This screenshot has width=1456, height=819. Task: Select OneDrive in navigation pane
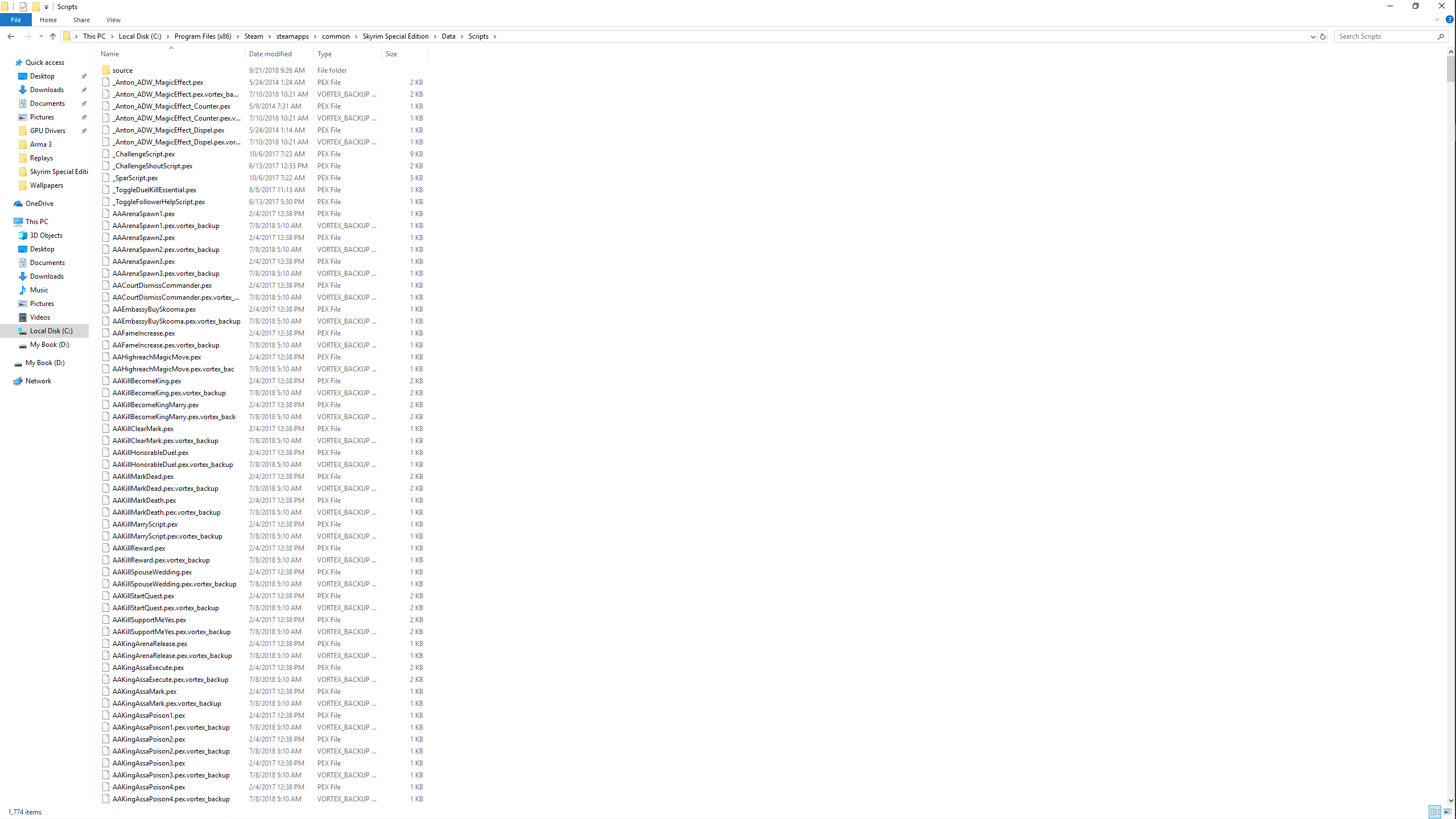39,204
